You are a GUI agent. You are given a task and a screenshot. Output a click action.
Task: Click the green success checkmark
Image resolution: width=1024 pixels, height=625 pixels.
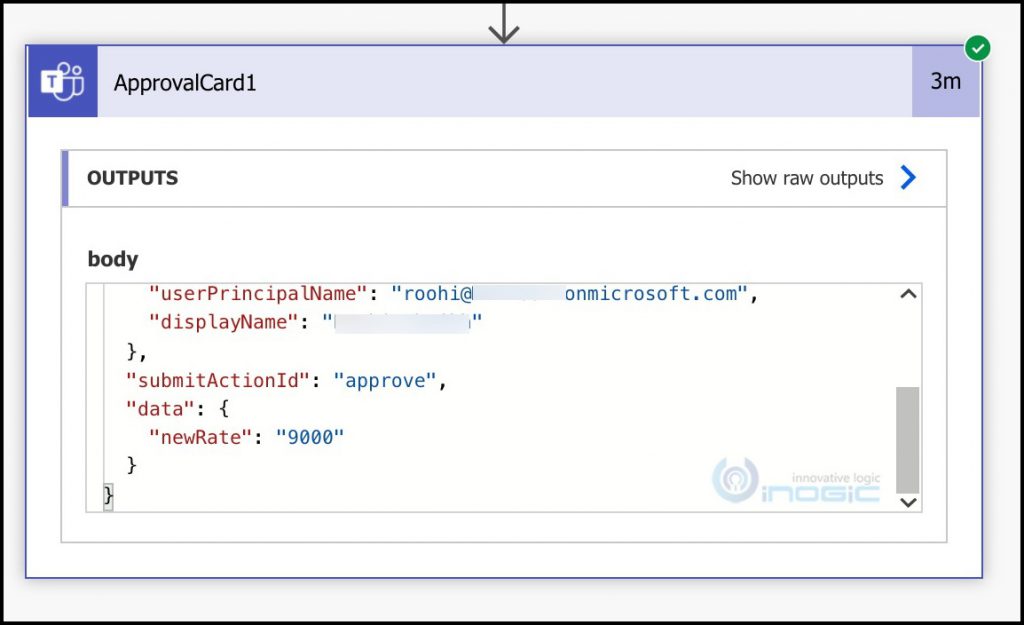(977, 47)
